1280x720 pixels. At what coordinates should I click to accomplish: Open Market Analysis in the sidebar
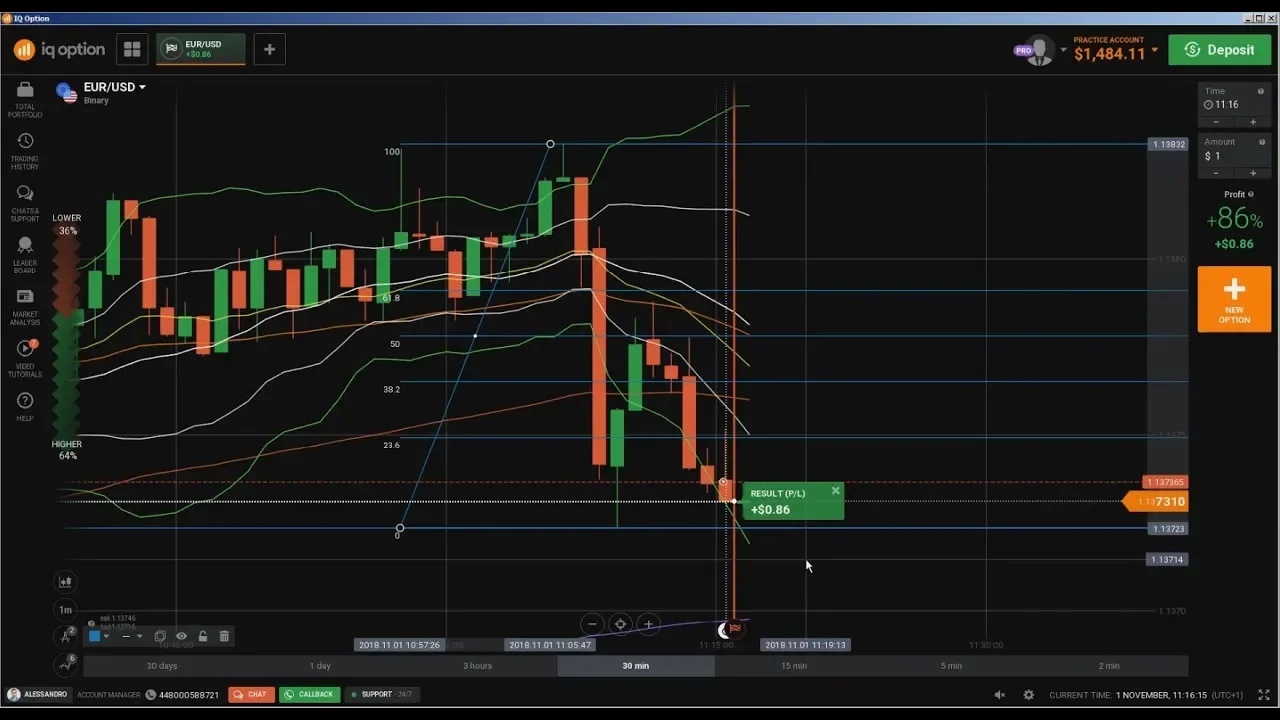[25, 307]
